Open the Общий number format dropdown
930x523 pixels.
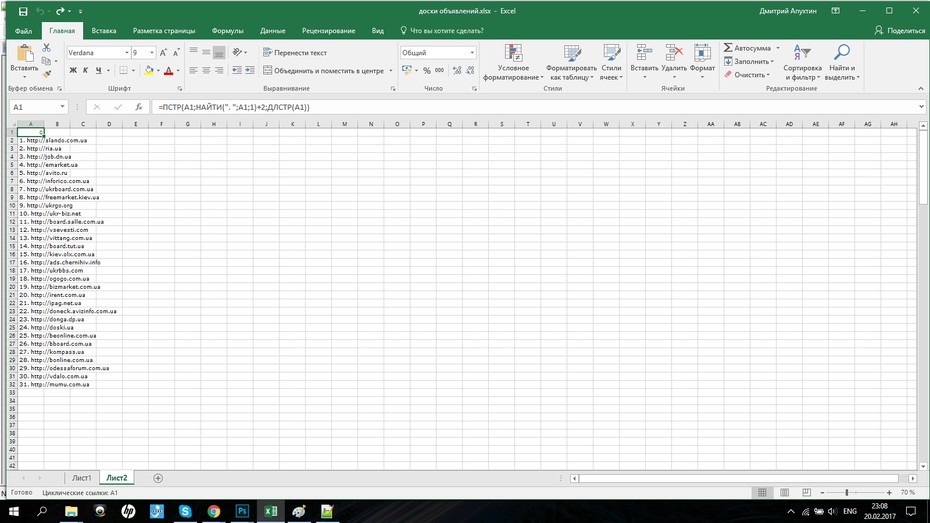coord(472,53)
